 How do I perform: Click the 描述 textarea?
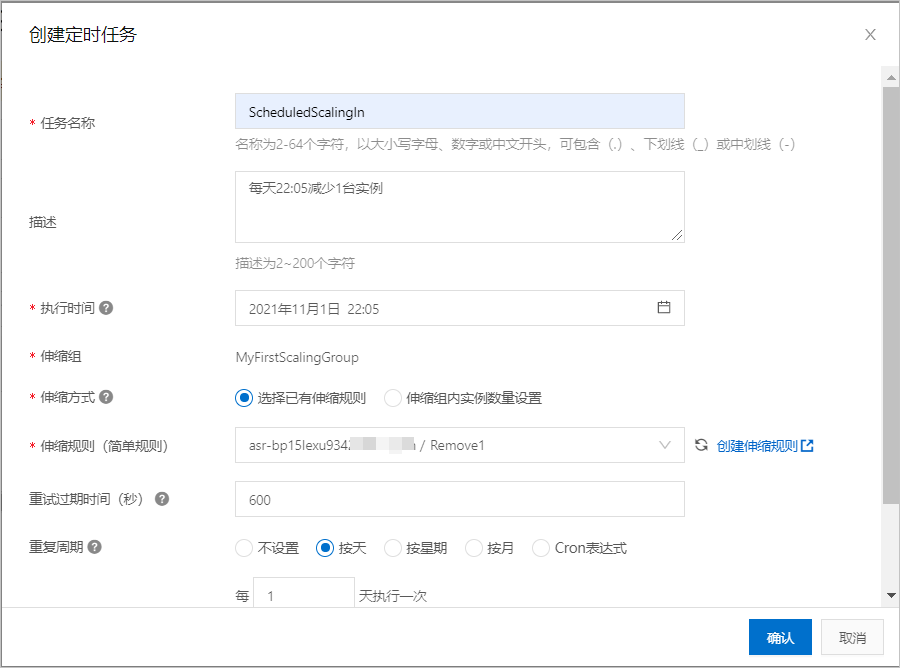(x=460, y=207)
